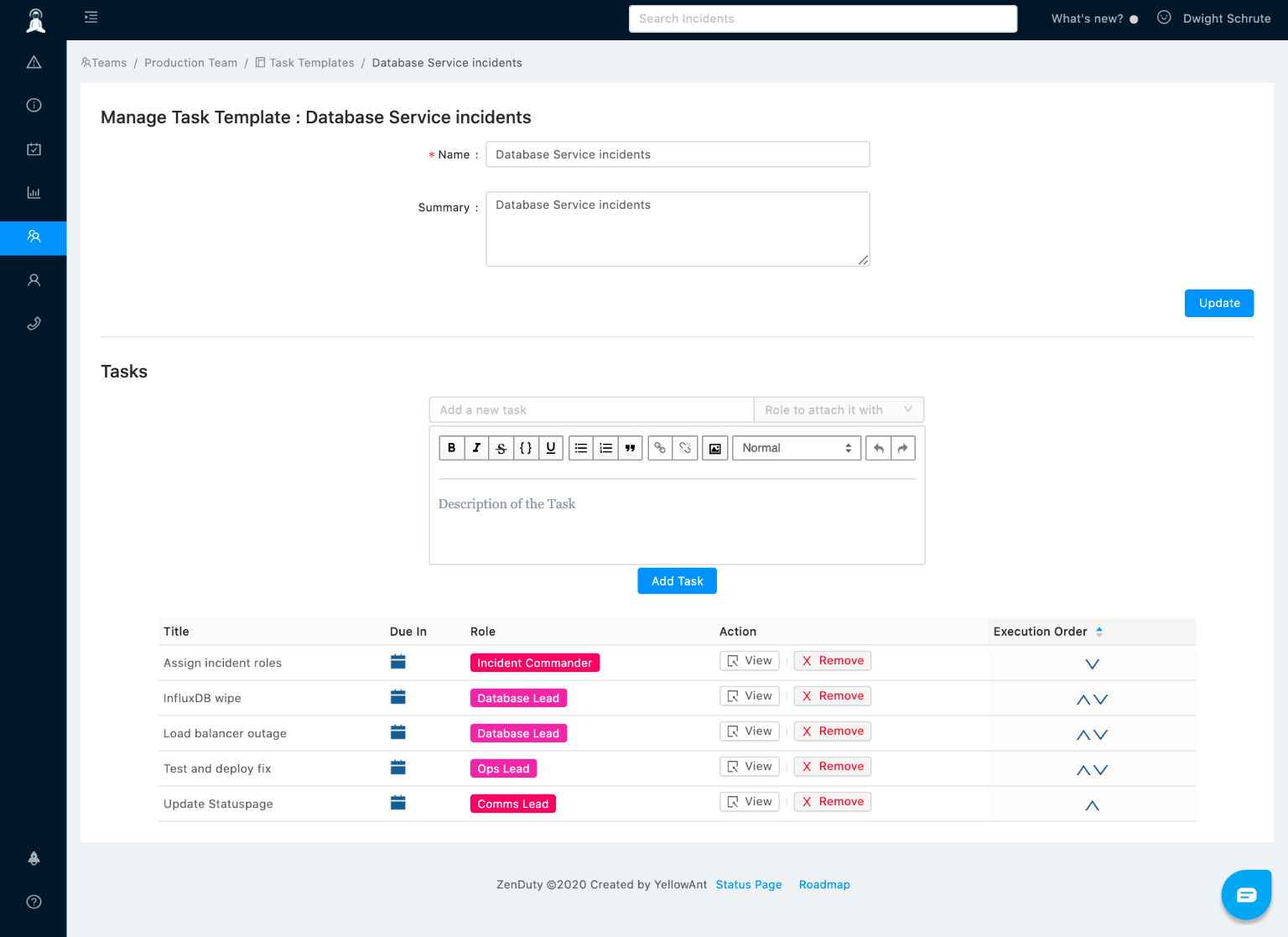Click the Add a new task field
This screenshot has width=1288, height=937.
point(591,409)
